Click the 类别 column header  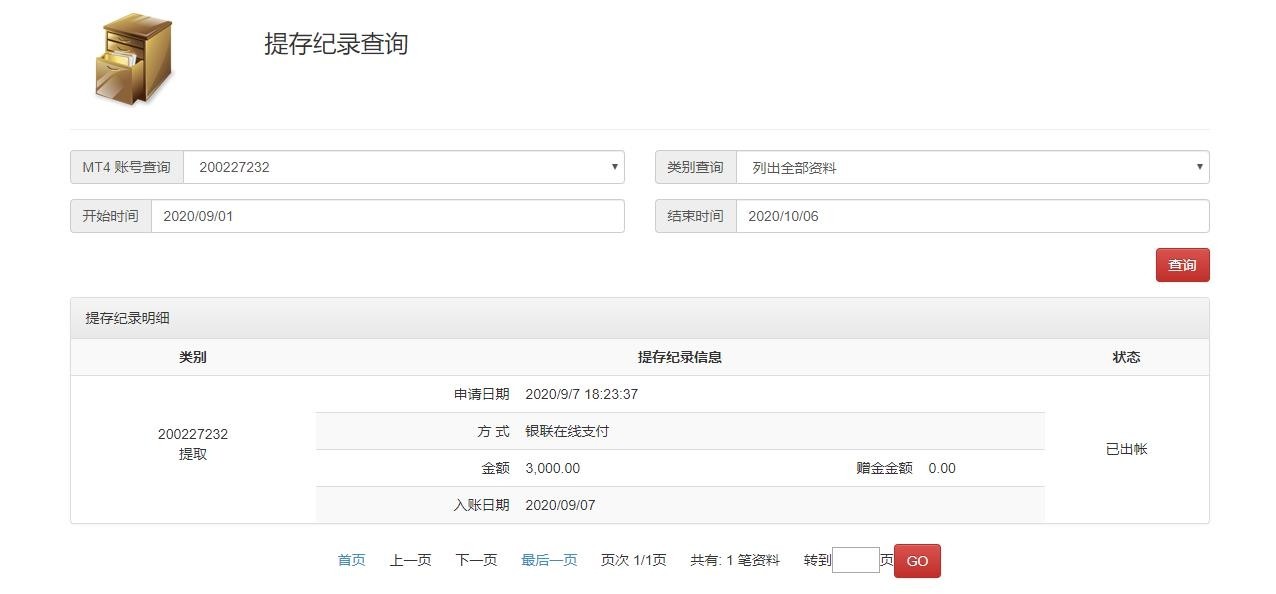coord(193,357)
